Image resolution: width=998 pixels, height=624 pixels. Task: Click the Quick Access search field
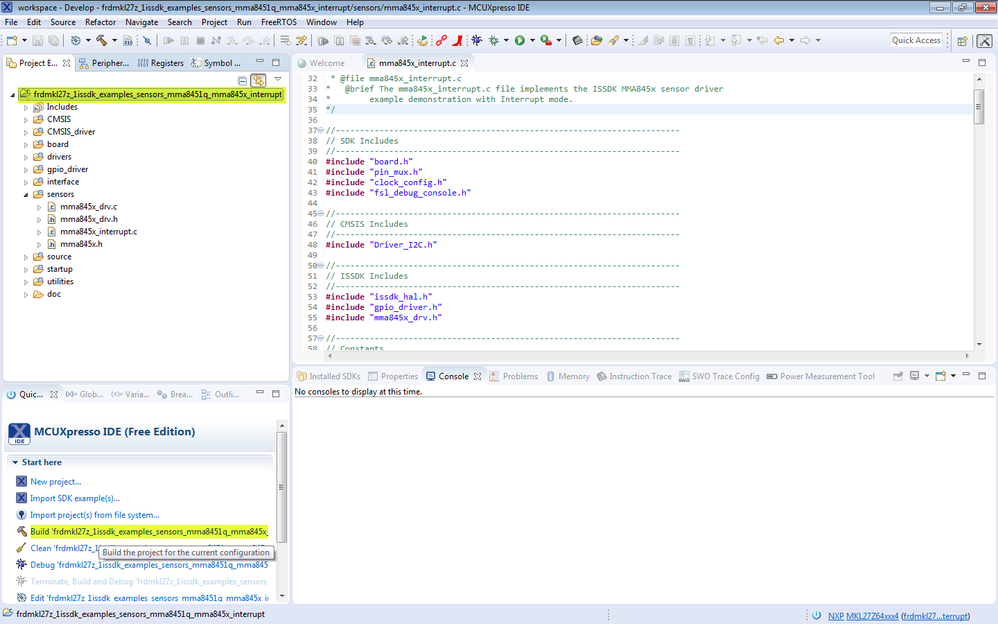click(916, 41)
